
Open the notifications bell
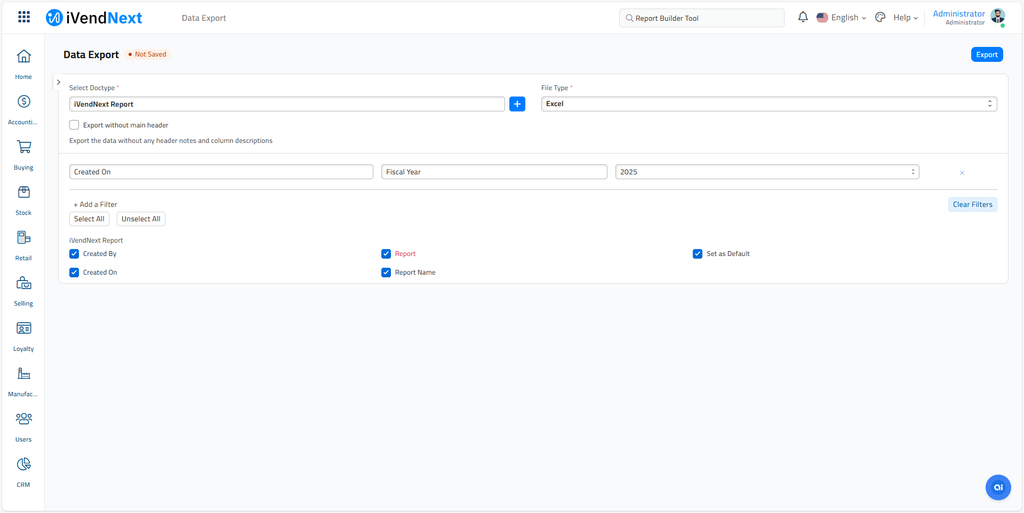click(803, 18)
